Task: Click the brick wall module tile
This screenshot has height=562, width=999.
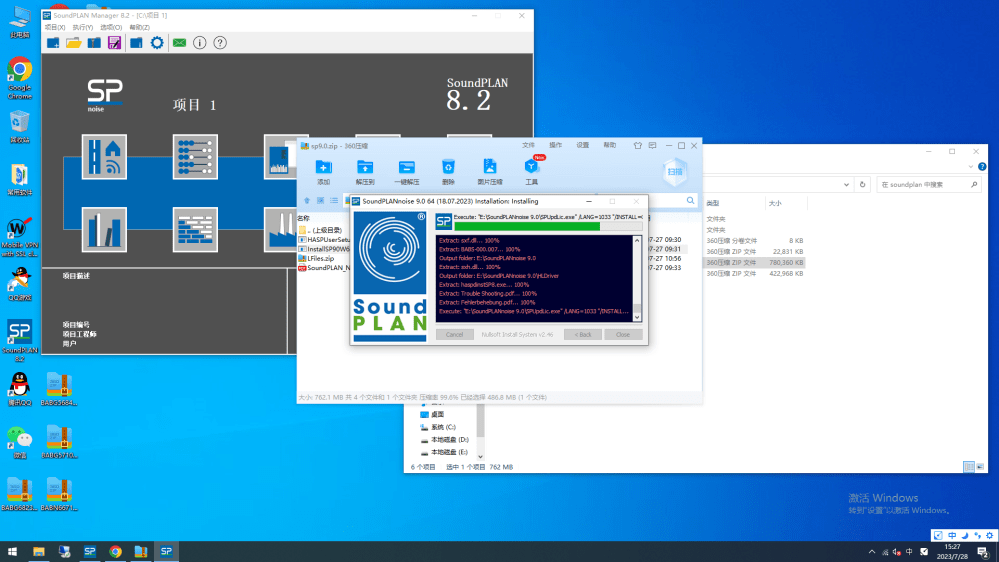Action: pyautogui.click(x=195, y=229)
